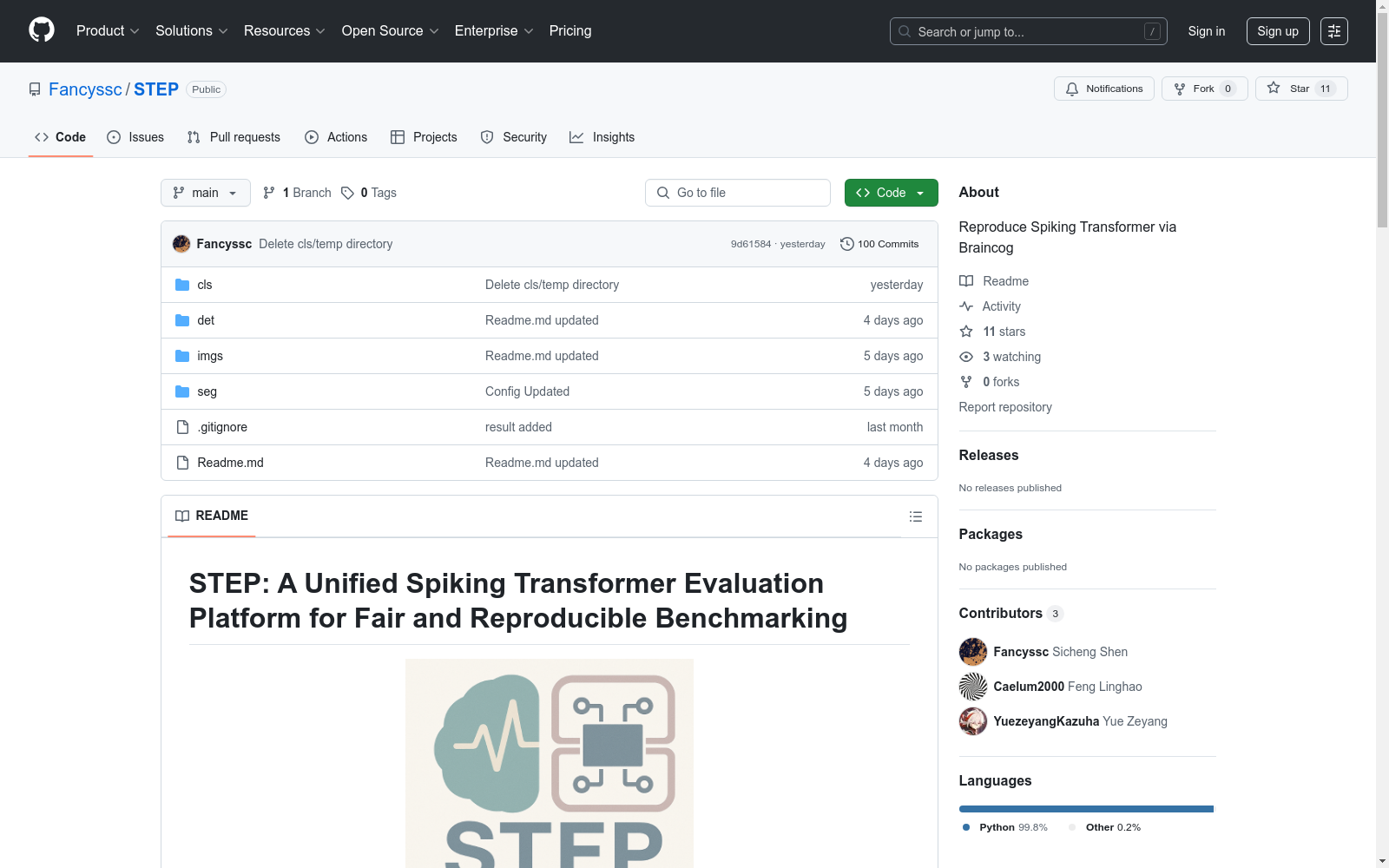Click the watching eye icon
This screenshot has width=1389, height=868.
coord(966,357)
